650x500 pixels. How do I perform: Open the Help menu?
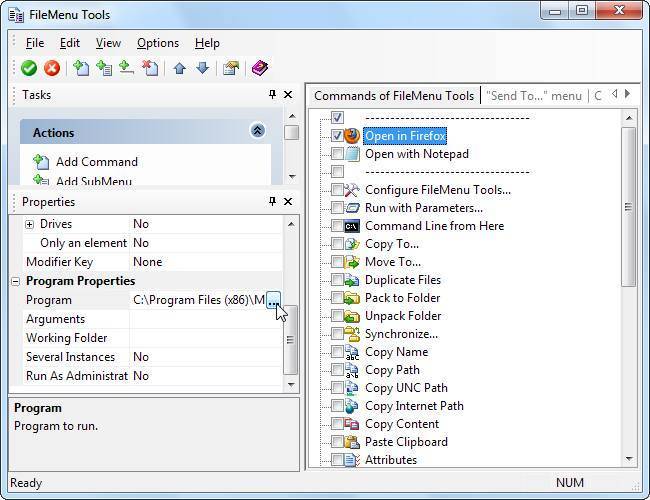click(207, 43)
